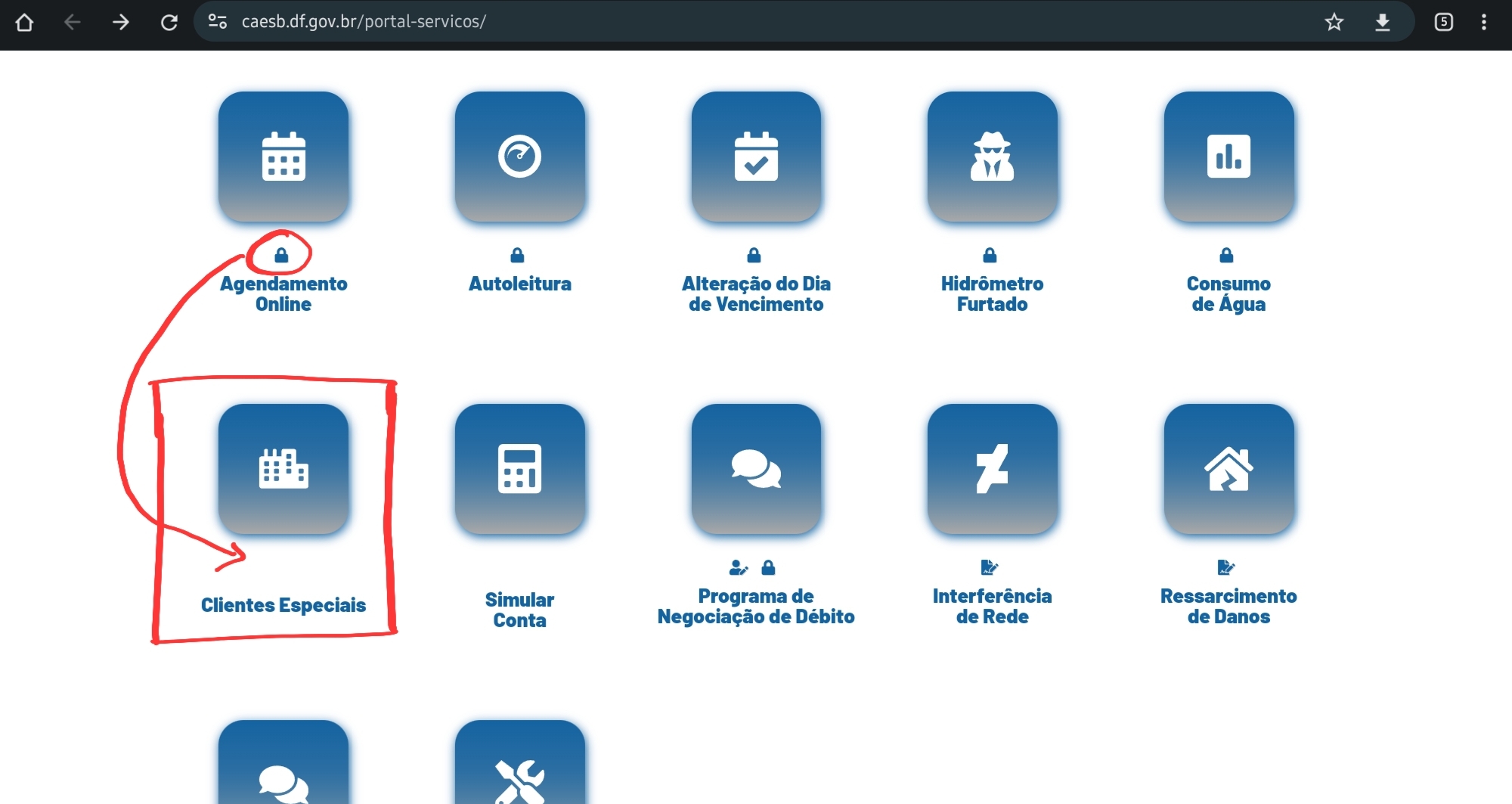The image size is (1512, 804).
Task: Open downloads from the toolbar
Action: point(1383,22)
